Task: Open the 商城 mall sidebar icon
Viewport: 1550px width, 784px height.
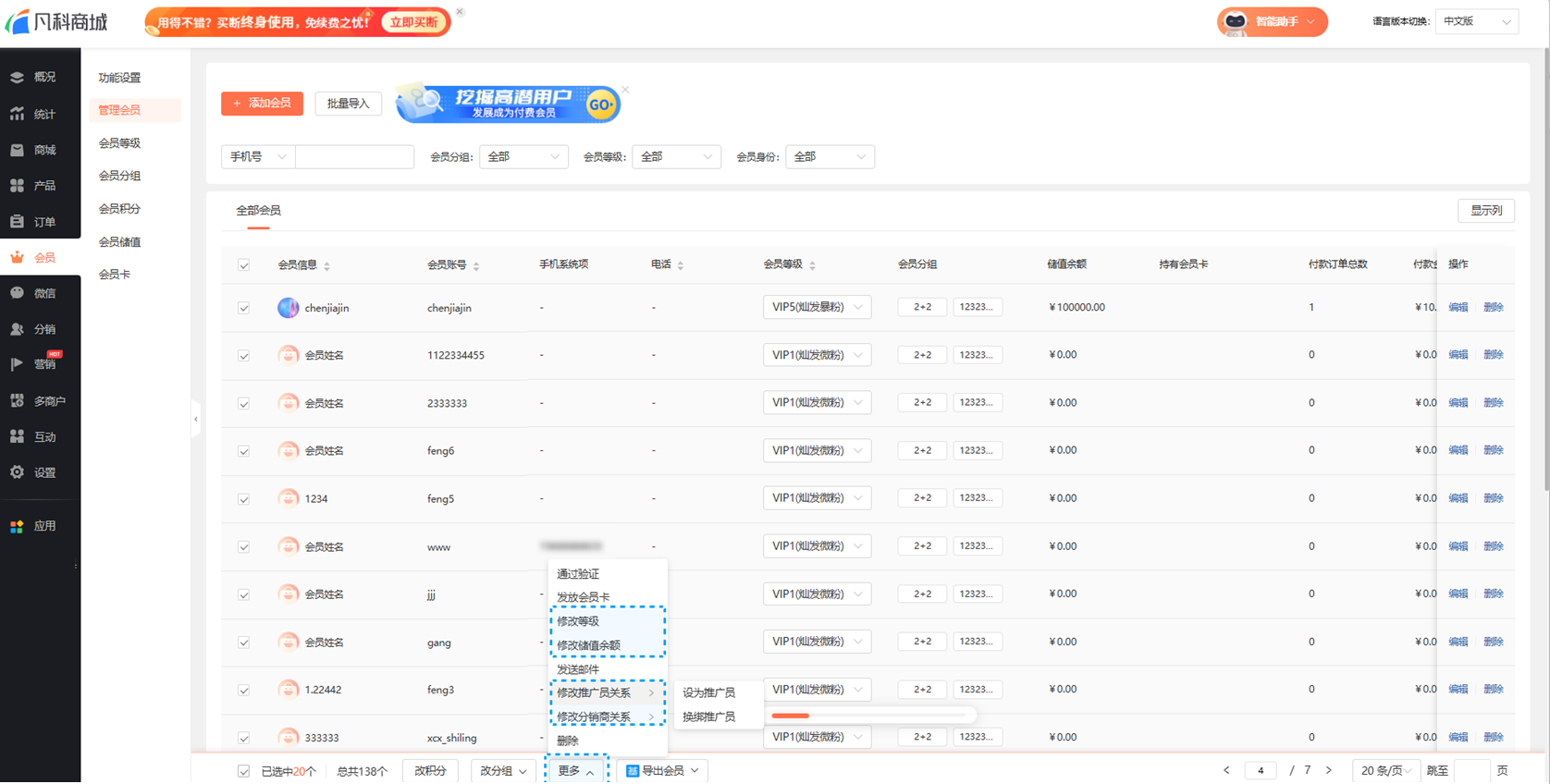Action: tap(17, 150)
